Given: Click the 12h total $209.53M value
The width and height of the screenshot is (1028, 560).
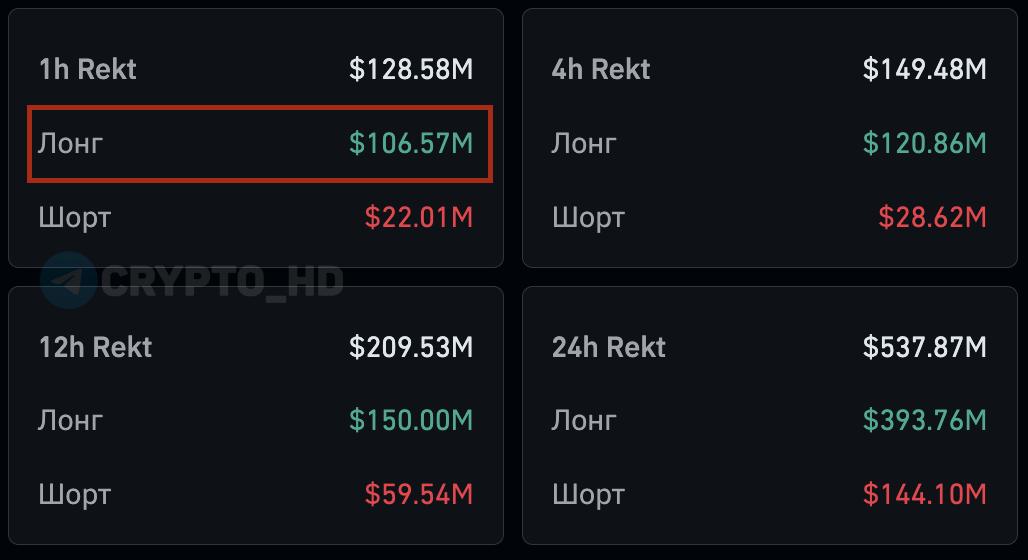Looking at the screenshot, I should [411, 347].
